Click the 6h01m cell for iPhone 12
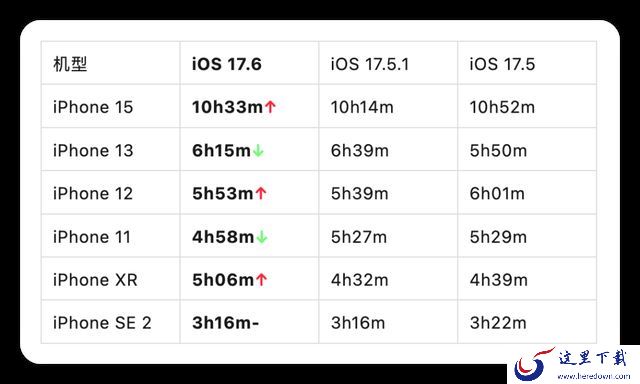The width and height of the screenshot is (640, 384). click(x=497, y=193)
